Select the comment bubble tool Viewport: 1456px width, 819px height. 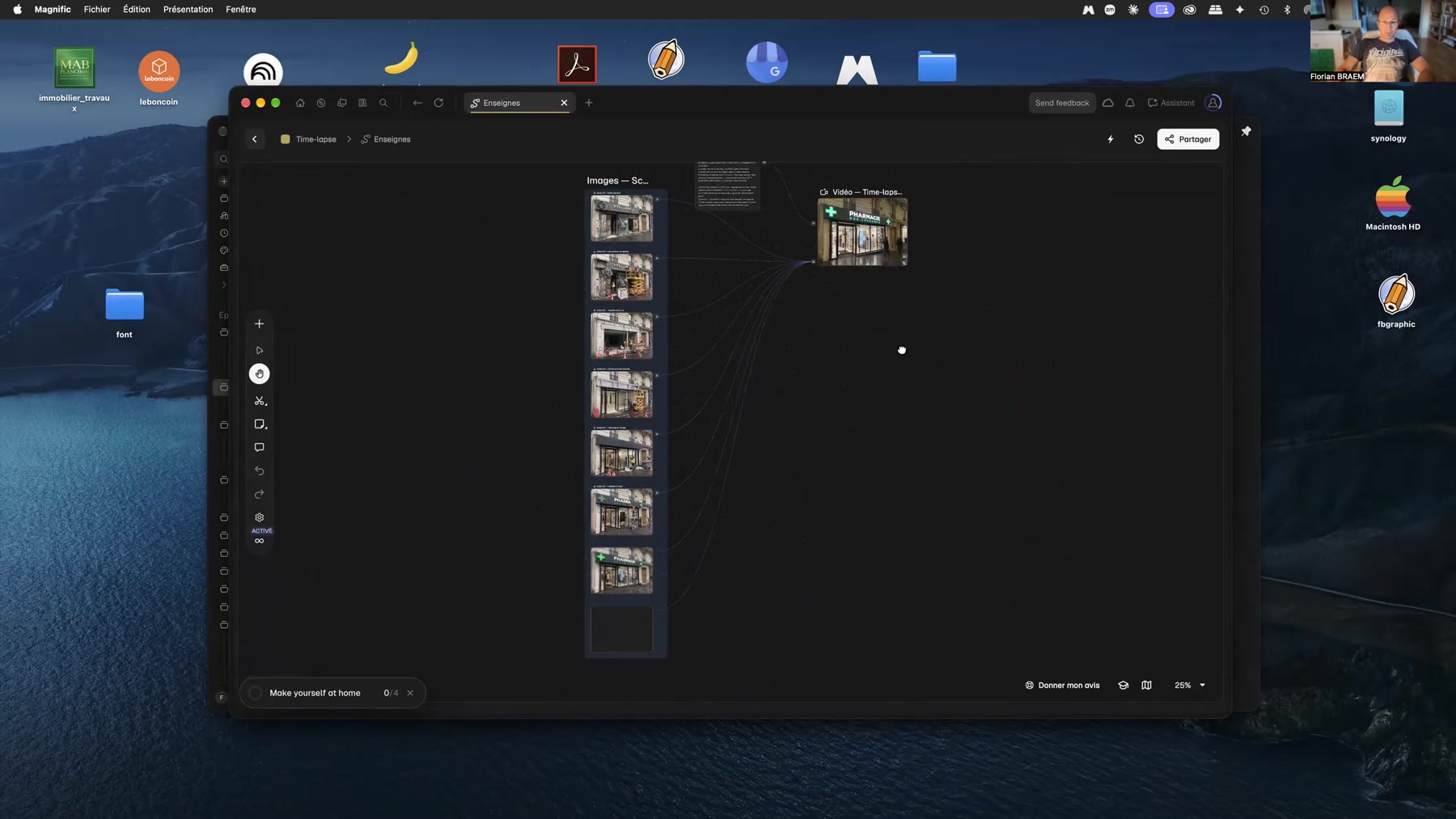click(x=260, y=447)
